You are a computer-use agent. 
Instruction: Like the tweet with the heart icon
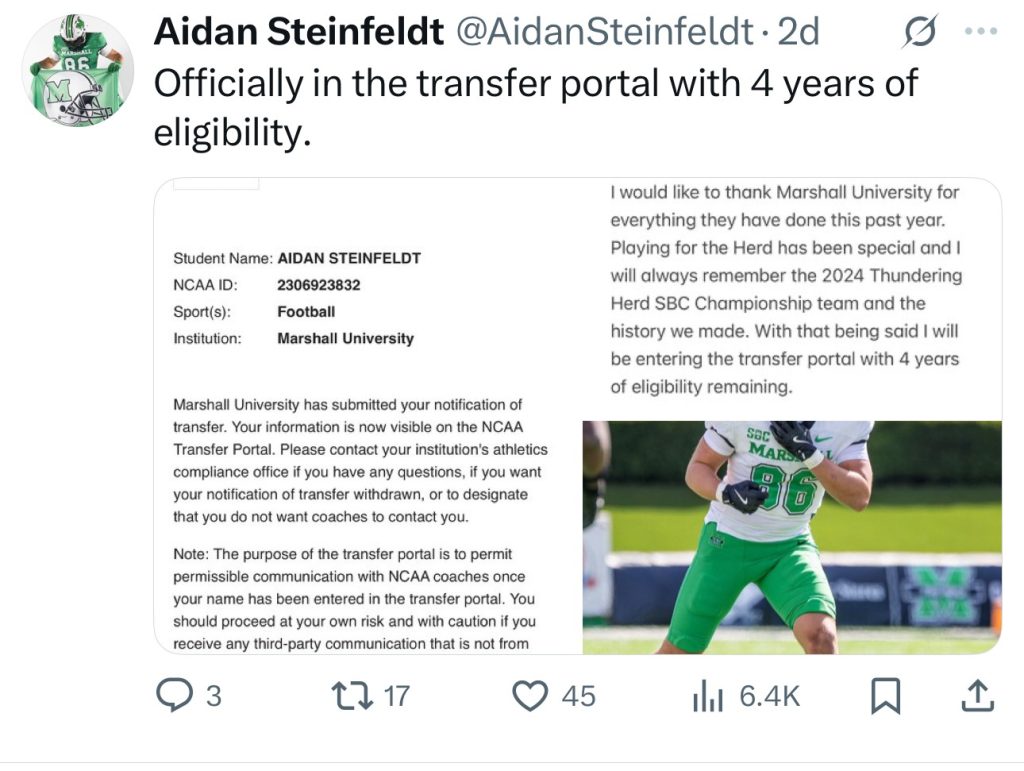click(530, 695)
